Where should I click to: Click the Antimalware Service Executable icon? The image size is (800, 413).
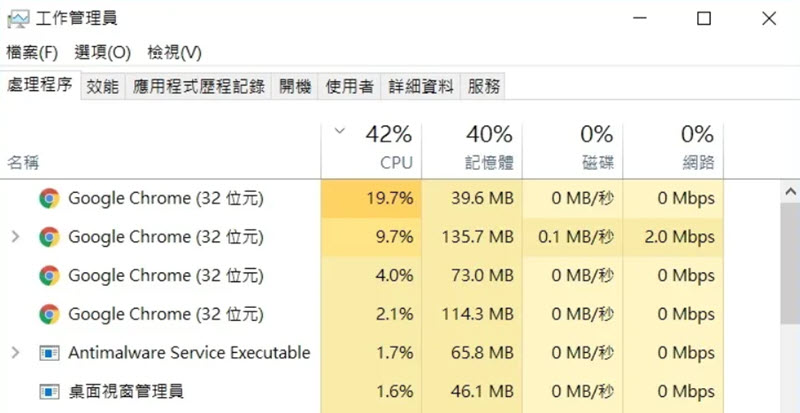tap(49, 353)
